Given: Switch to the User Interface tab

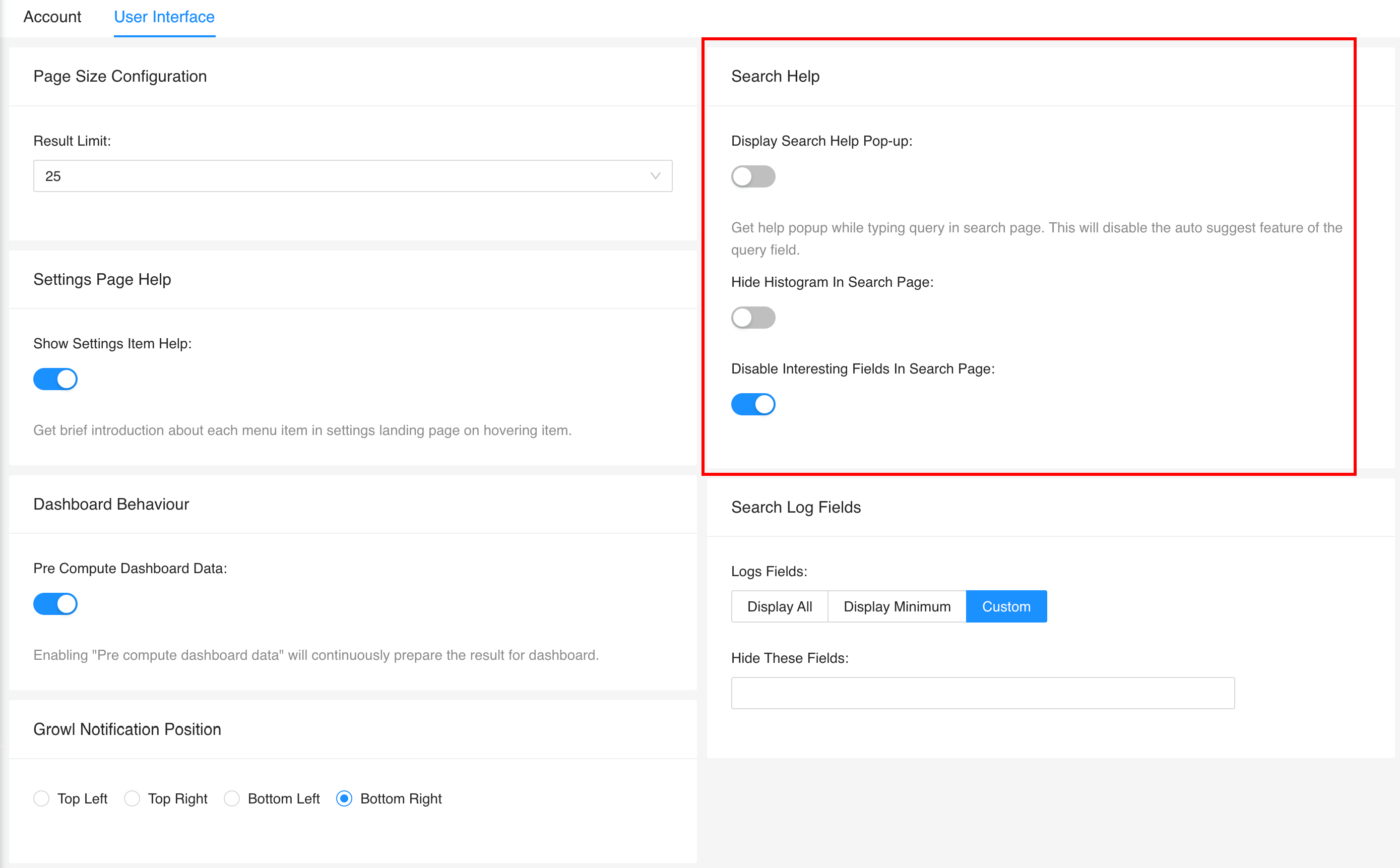Looking at the screenshot, I should [164, 17].
